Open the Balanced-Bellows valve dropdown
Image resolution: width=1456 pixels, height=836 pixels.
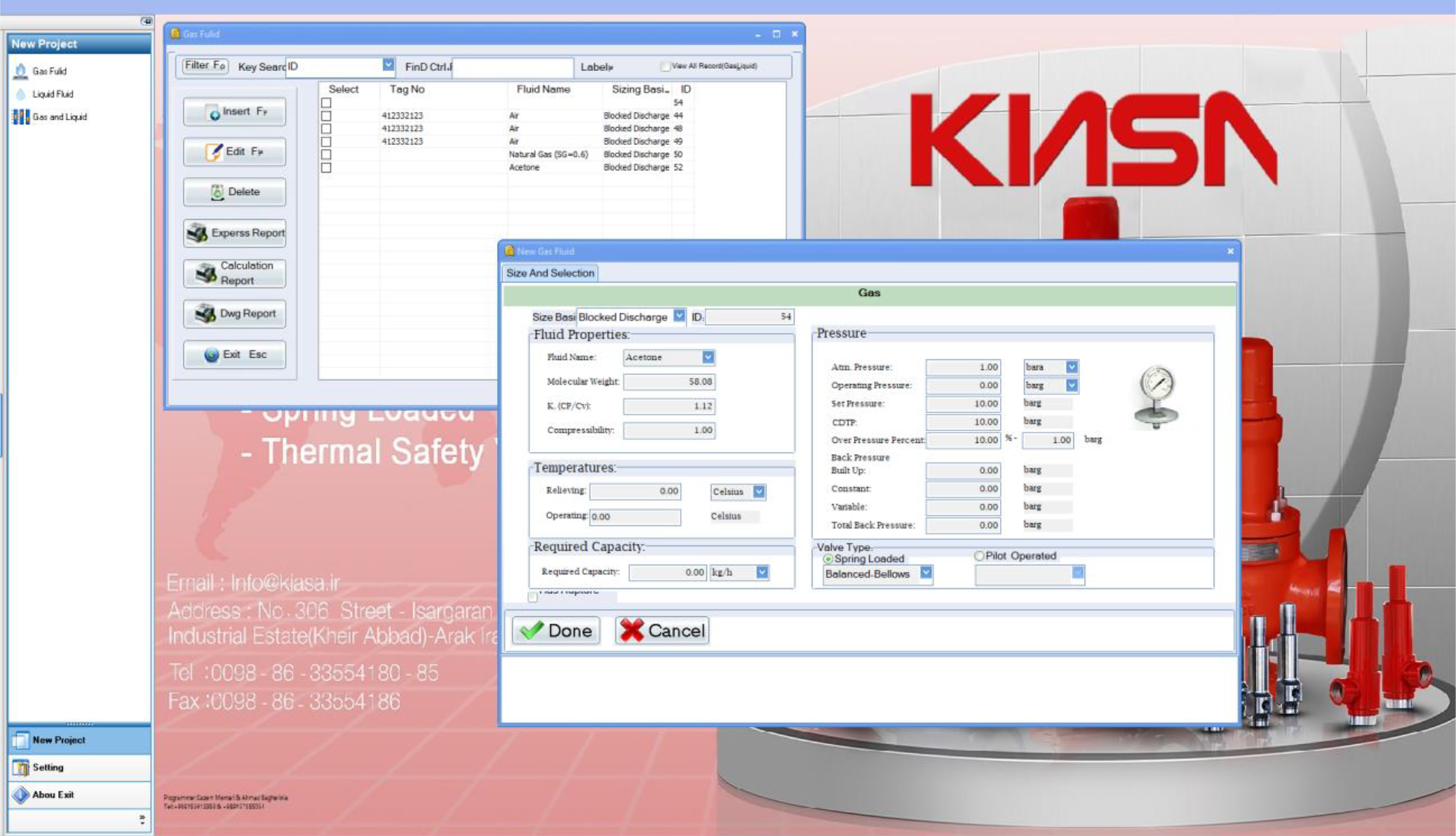point(926,573)
